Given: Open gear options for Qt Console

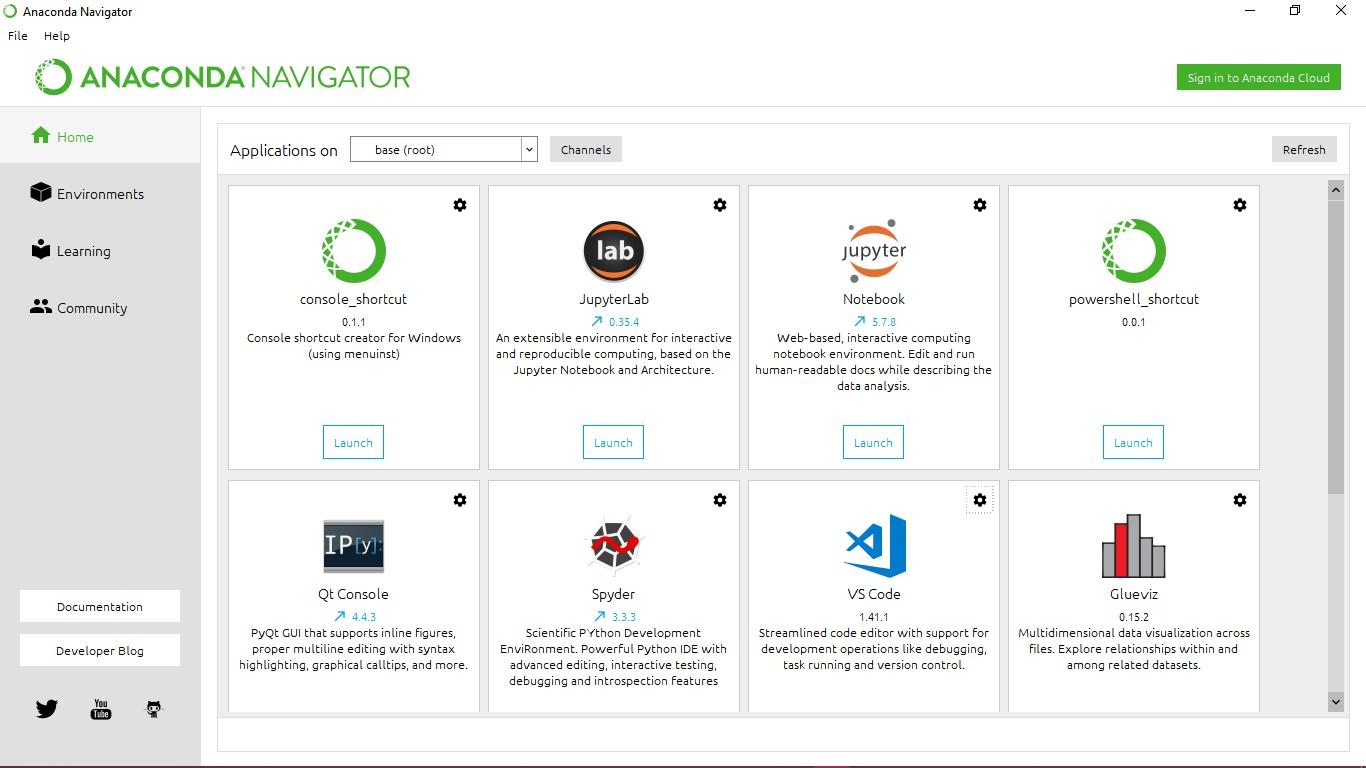Looking at the screenshot, I should pos(460,500).
